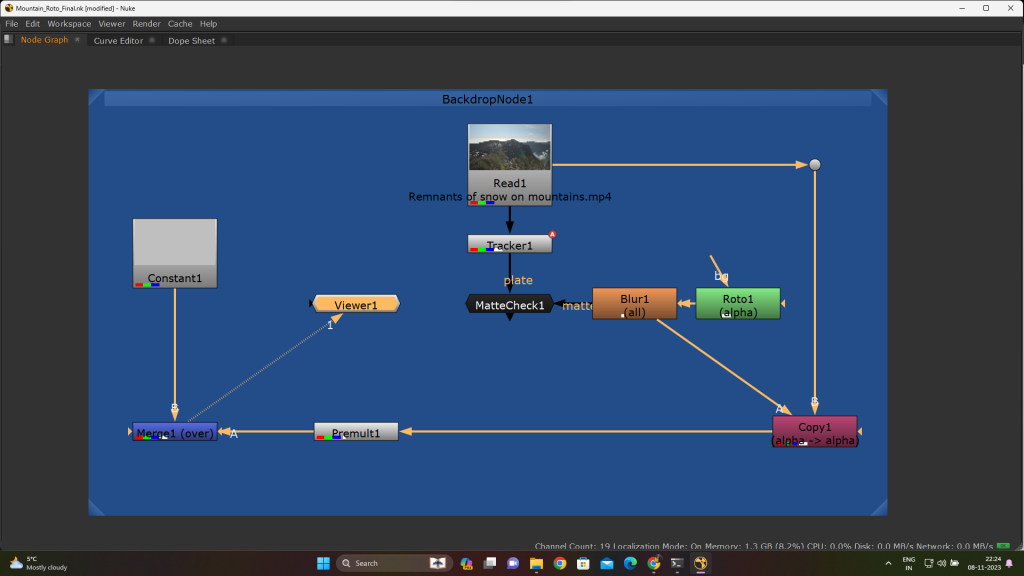Select the Merge1 (over) node
Screen dimensions: 1024x576
click(x=175, y=432)
